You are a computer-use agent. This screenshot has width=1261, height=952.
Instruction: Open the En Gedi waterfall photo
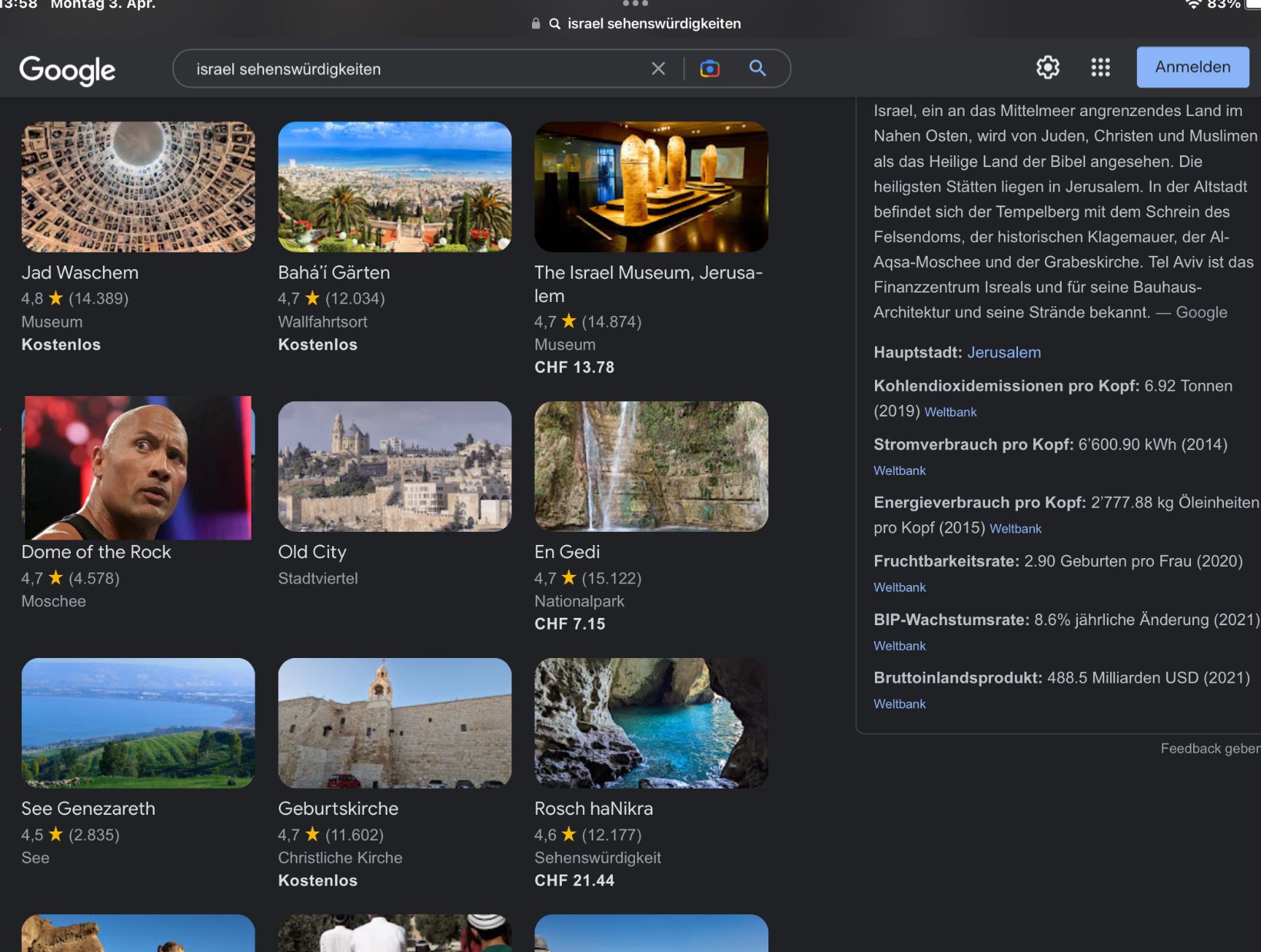point(651,466)
